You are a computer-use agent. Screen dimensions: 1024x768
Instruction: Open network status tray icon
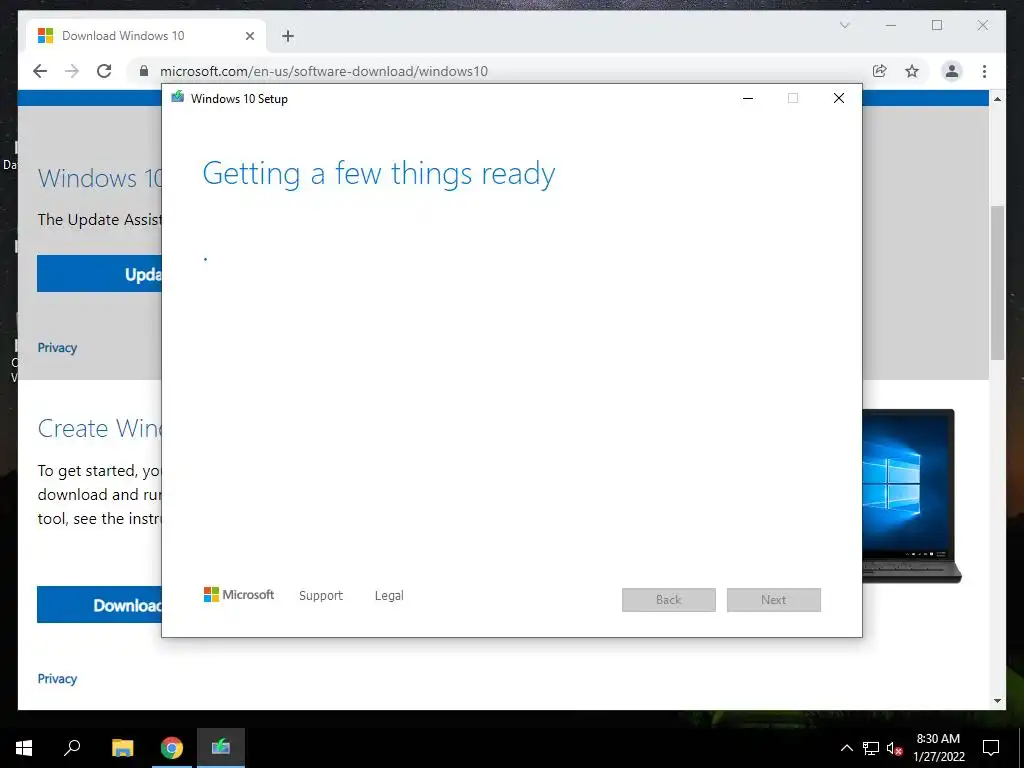871,748
